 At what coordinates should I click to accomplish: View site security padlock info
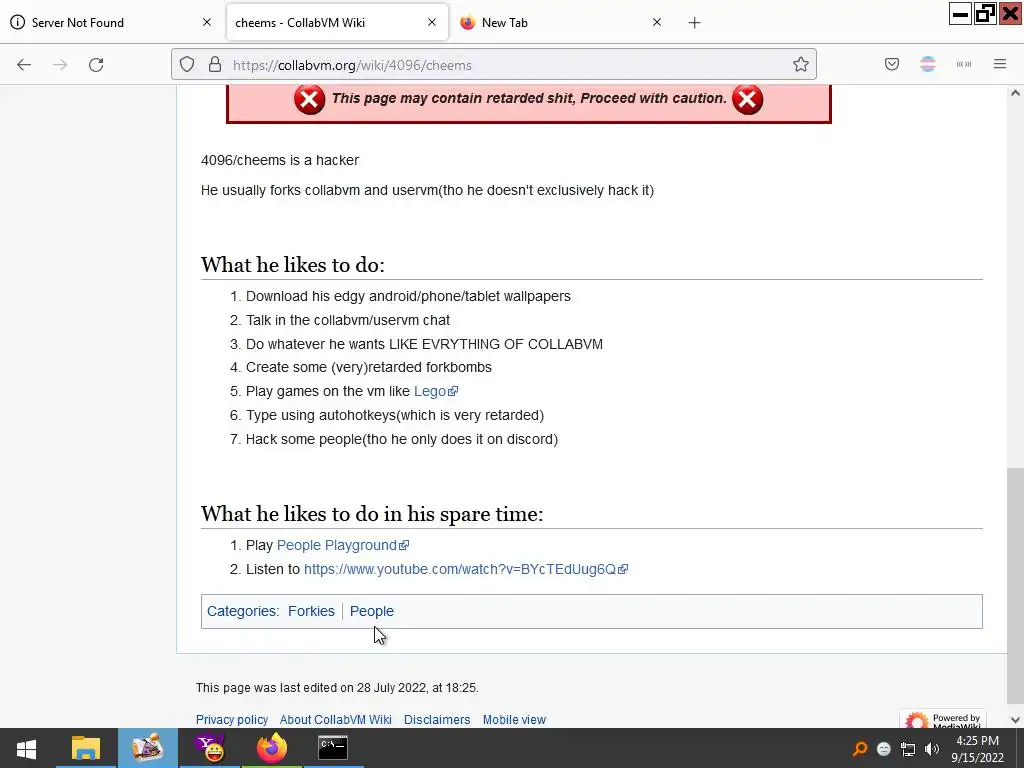215,65
